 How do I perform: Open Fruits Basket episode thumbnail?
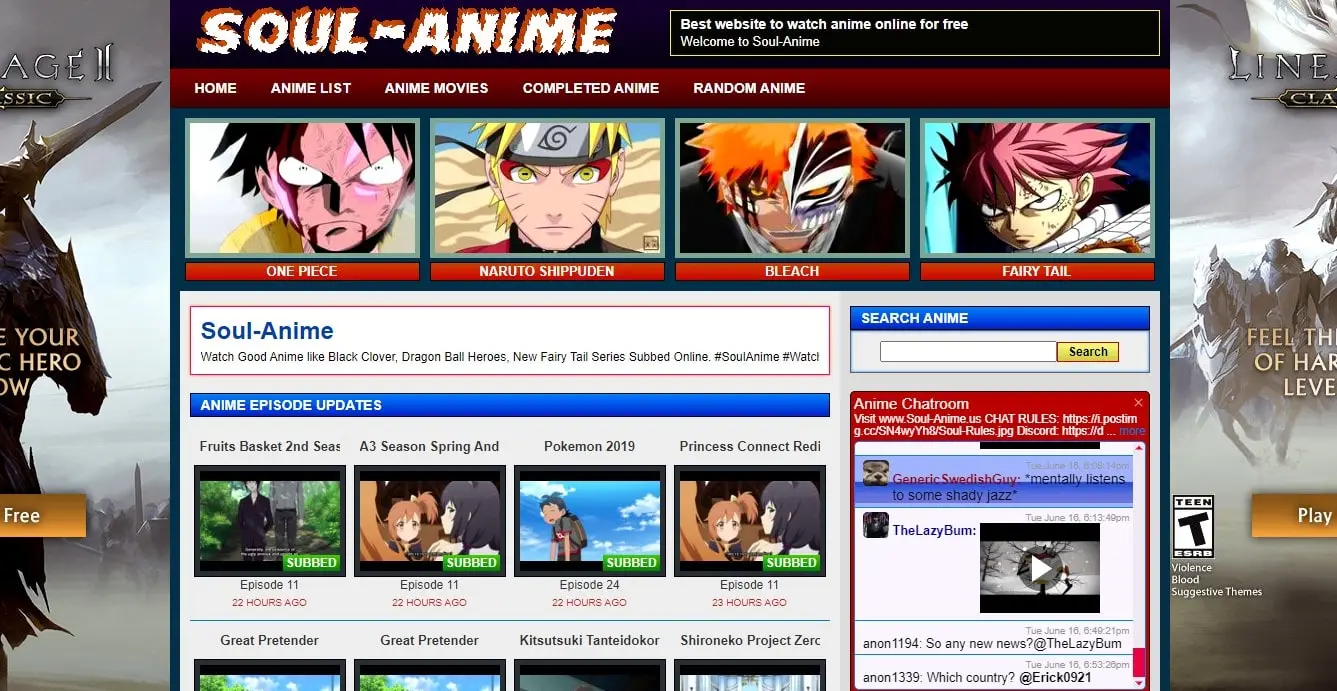point(270,521)
